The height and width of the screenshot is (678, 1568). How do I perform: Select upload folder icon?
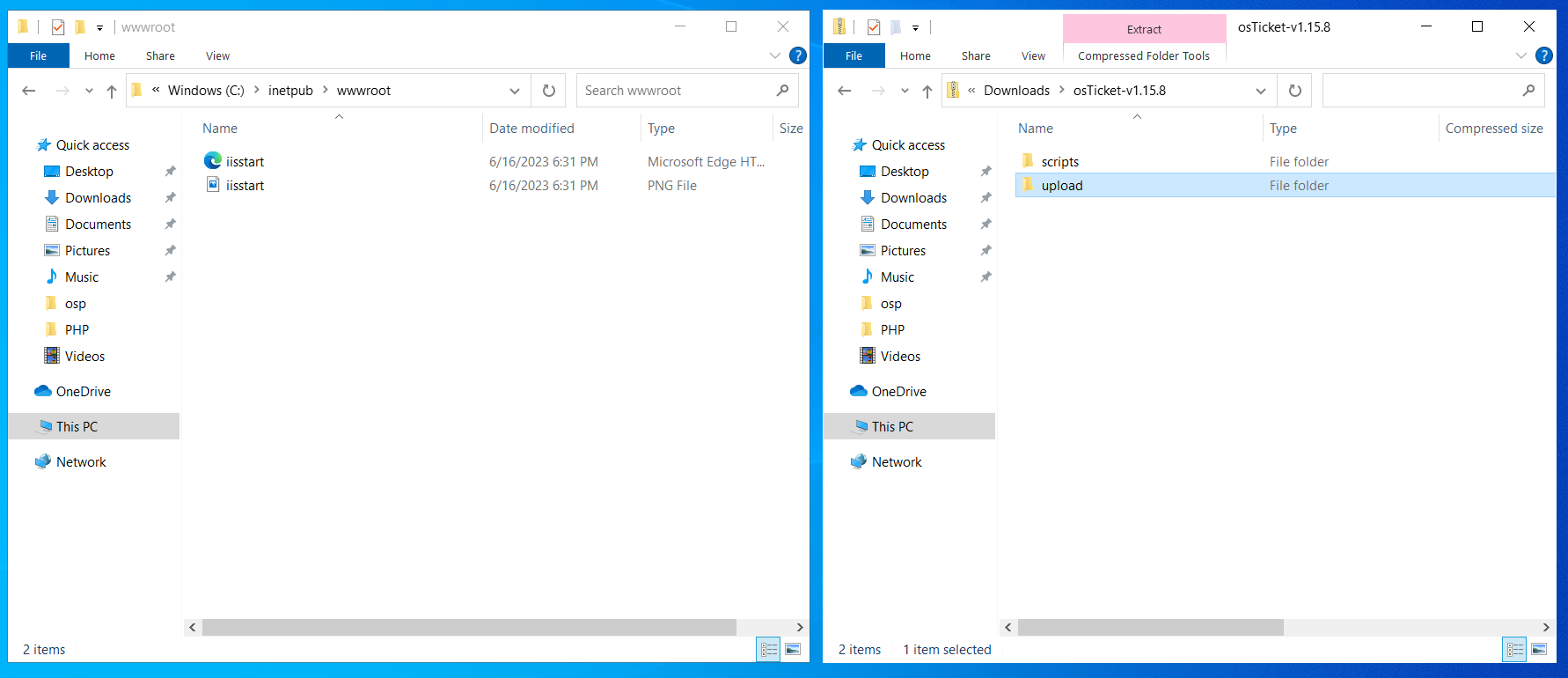1028,185
